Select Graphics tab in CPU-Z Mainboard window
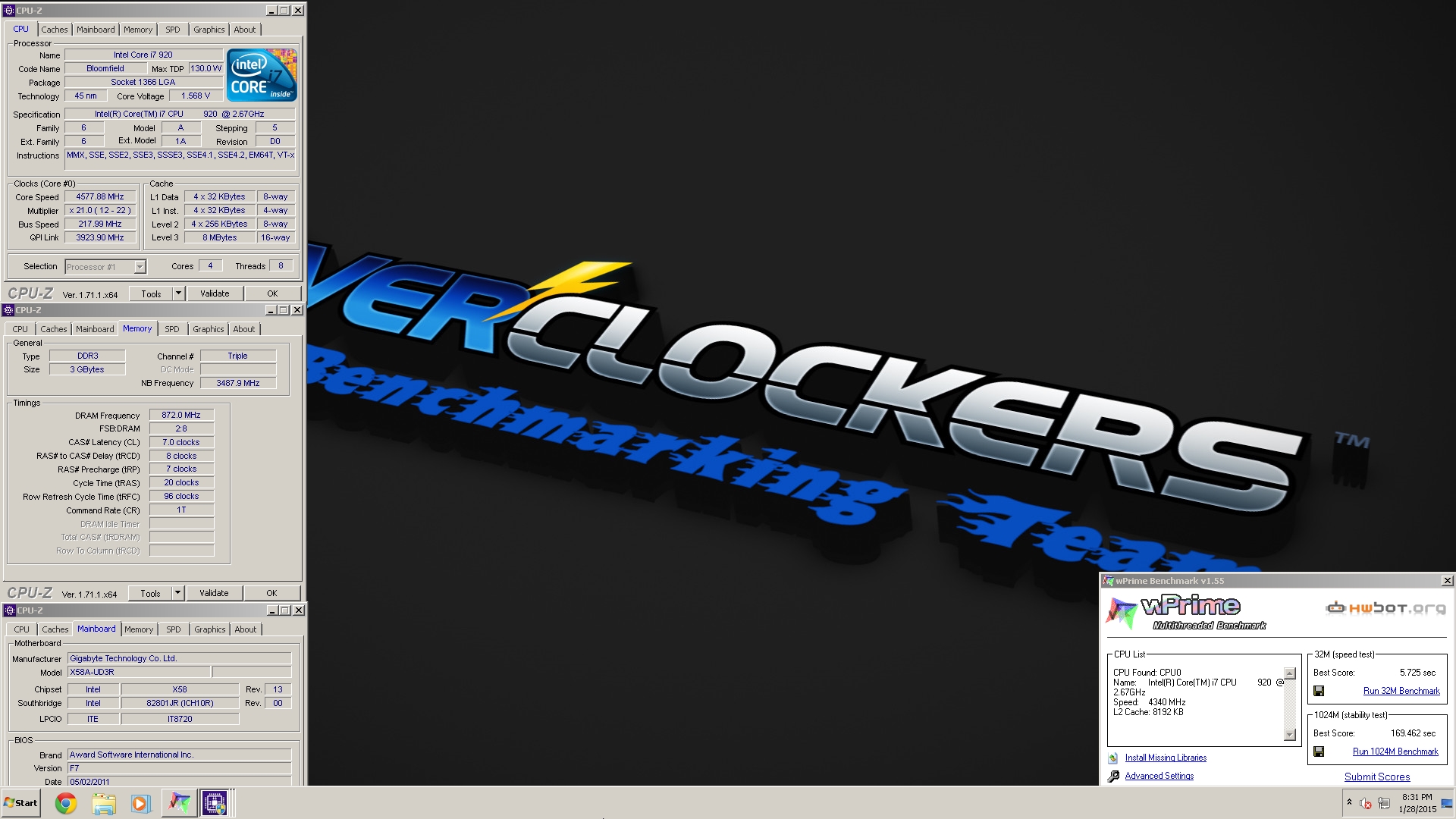 point(210,629)
